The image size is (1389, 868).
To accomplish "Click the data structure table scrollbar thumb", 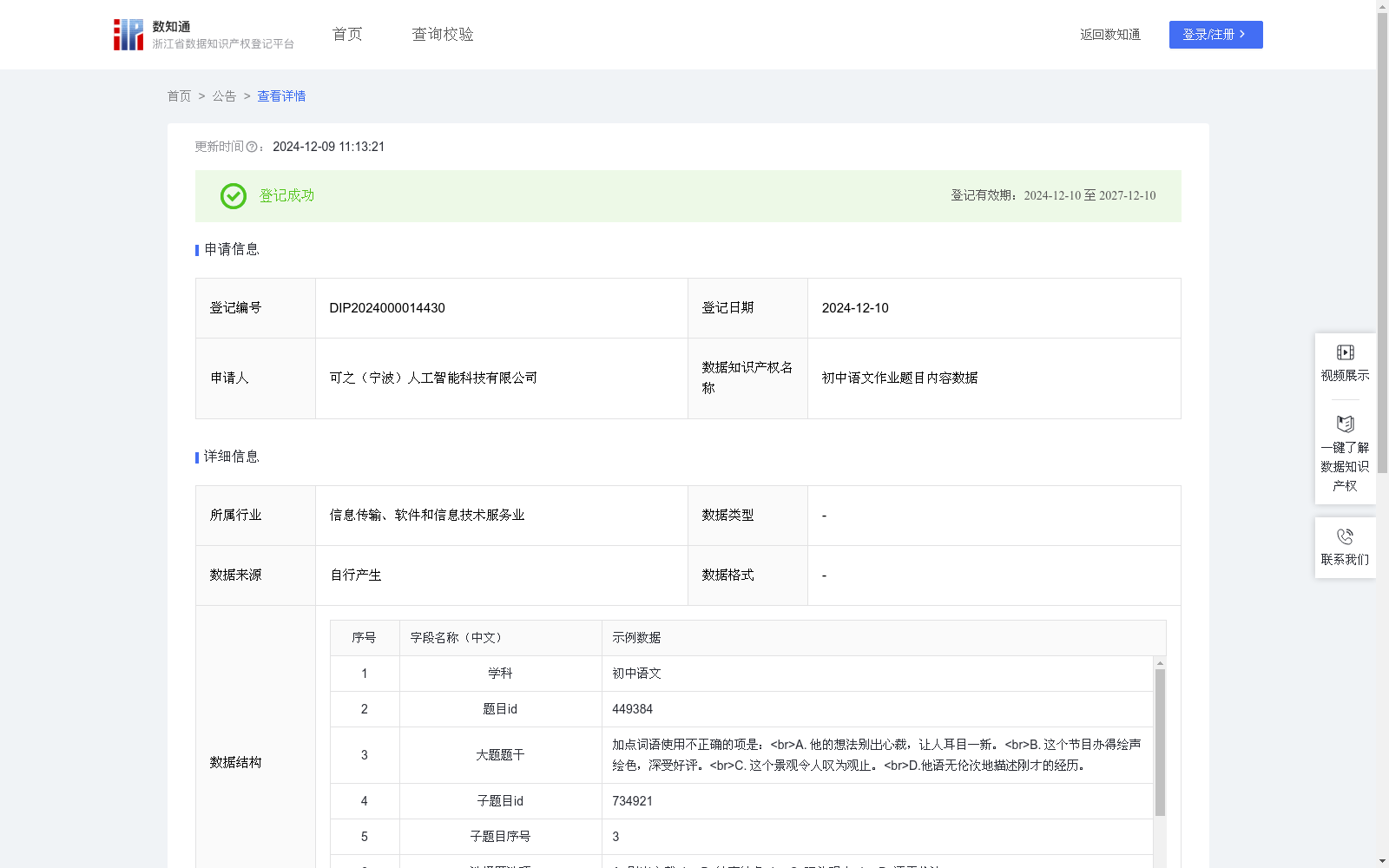I will click(x=1160, y=742).
